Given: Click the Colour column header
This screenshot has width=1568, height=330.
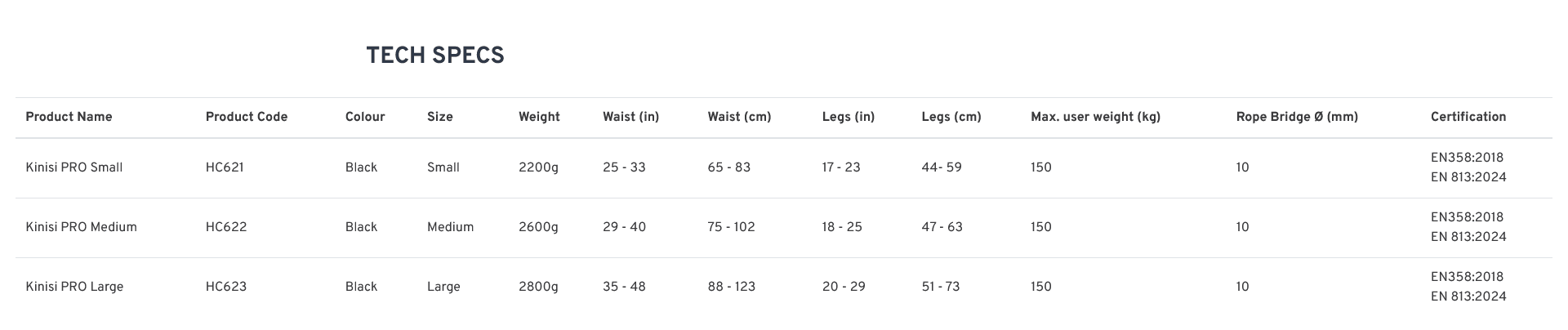Looking at the screenshot, I should (364, 117).
